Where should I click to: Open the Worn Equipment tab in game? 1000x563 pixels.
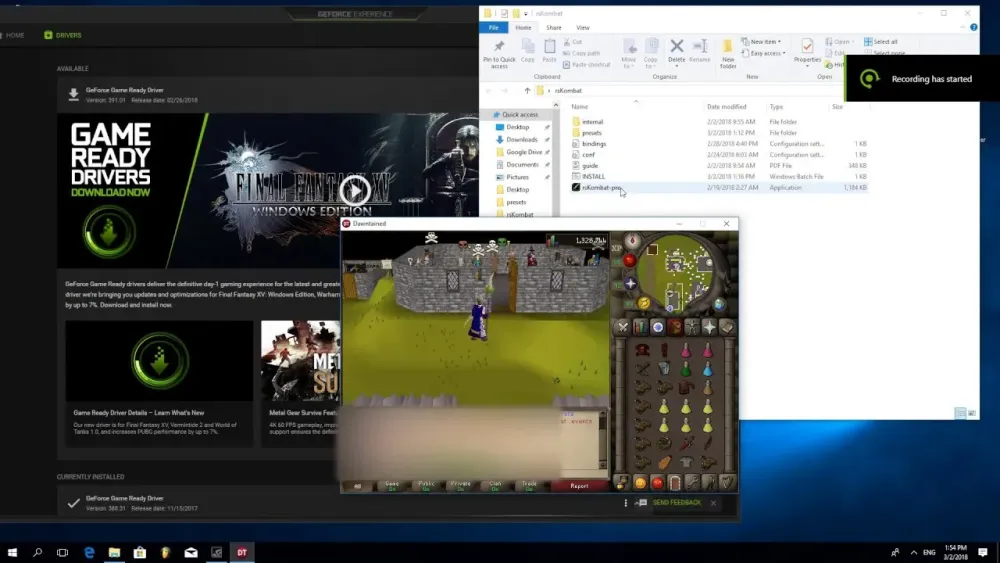tap(691, 327)
